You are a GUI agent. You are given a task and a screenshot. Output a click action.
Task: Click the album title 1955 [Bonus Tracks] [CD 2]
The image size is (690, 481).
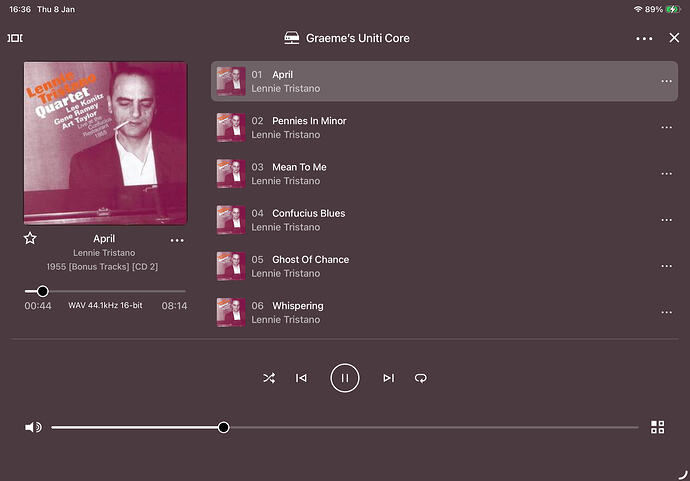[102, 267]
